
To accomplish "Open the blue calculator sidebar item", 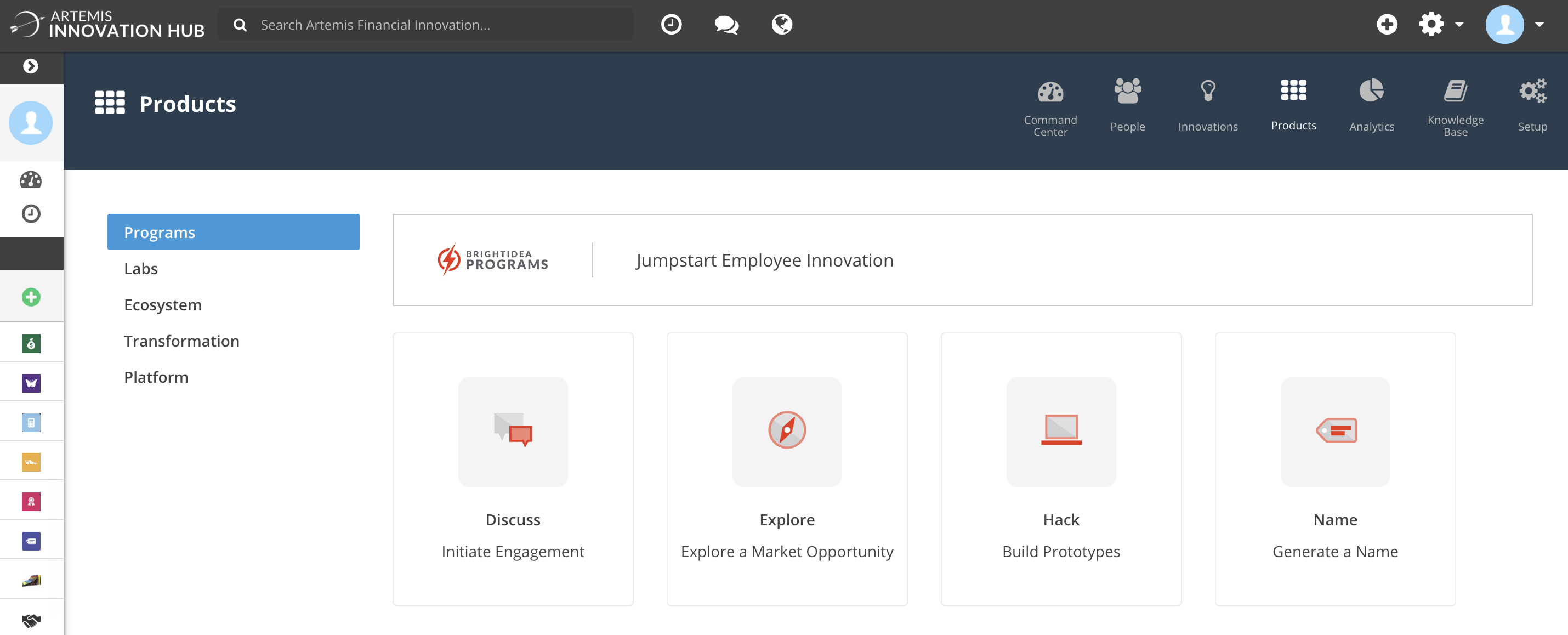I will pos(31,423).
